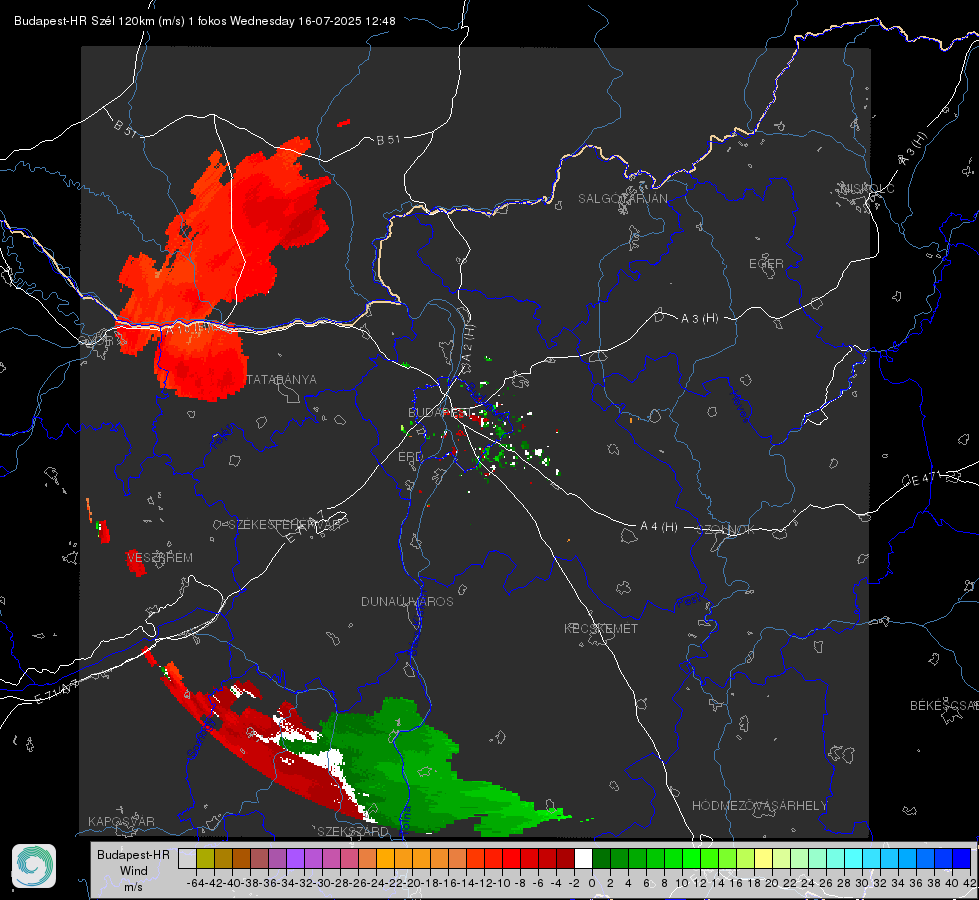Select the TATABÁNYA city label
The width and height of the screenshot is (979, 900).
pos(282,380)
